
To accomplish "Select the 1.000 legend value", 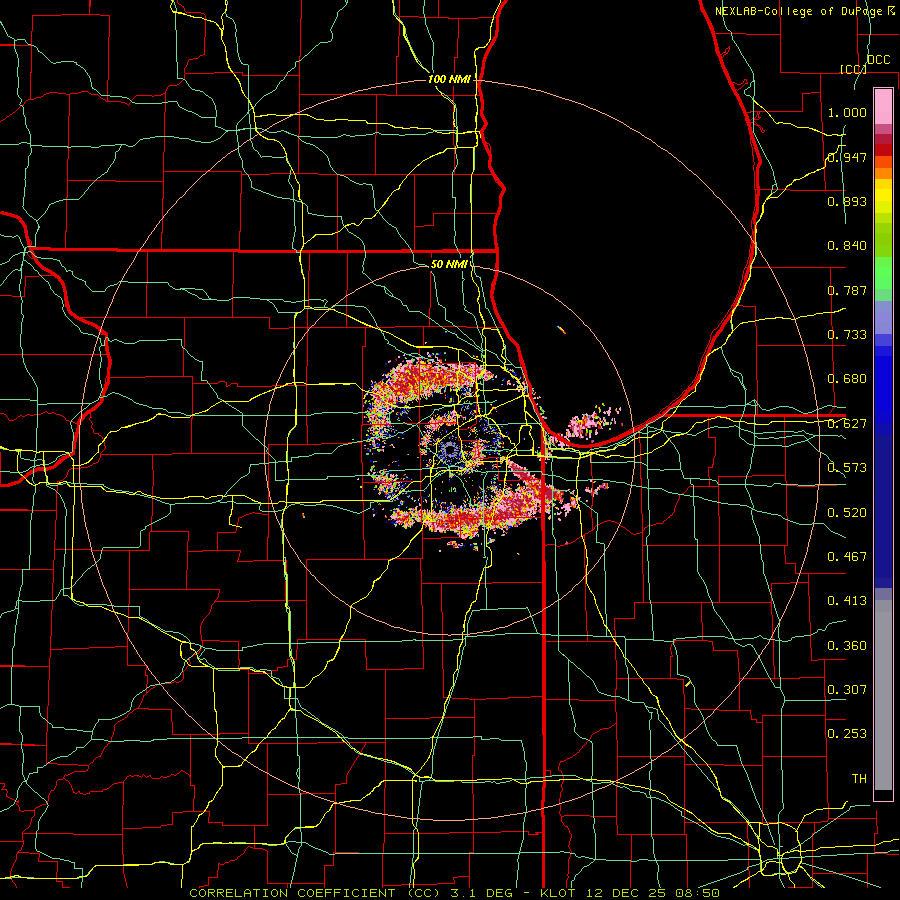I will [x=847, y=112].
